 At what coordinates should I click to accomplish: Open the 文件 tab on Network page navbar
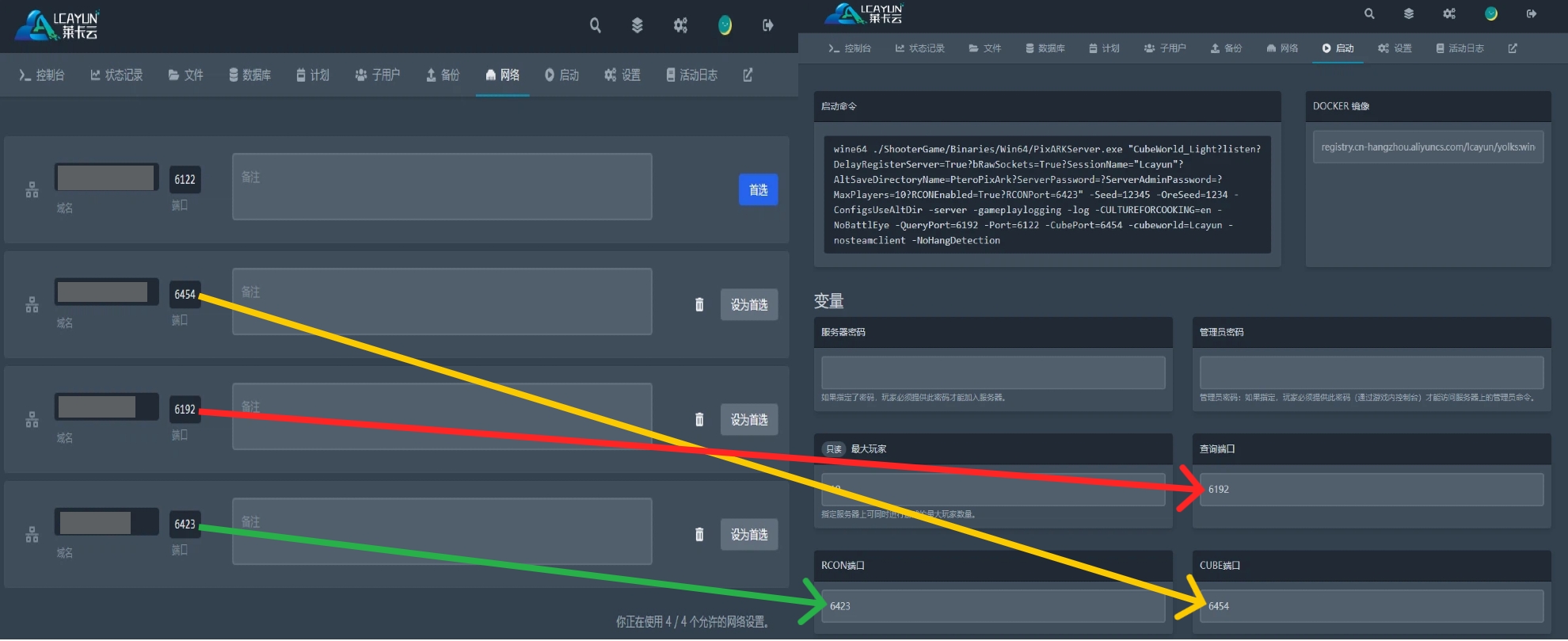[185, 75]
